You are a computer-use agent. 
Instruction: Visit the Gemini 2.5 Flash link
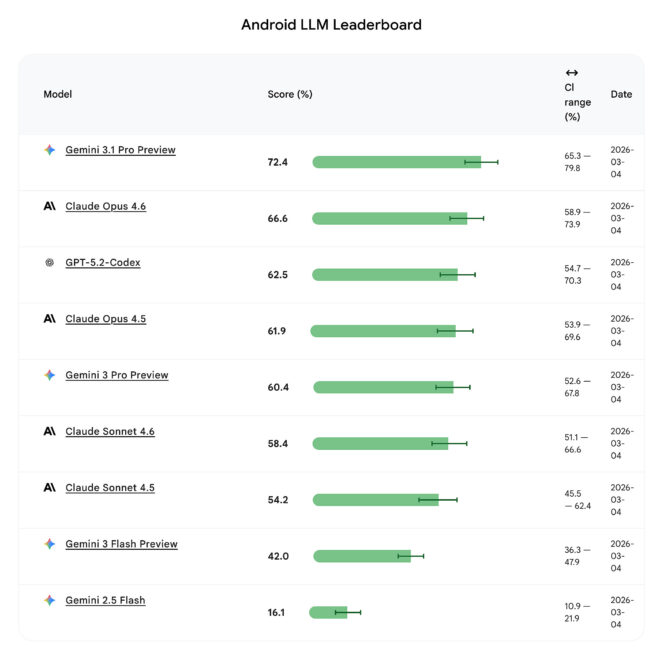click(105, 600)
